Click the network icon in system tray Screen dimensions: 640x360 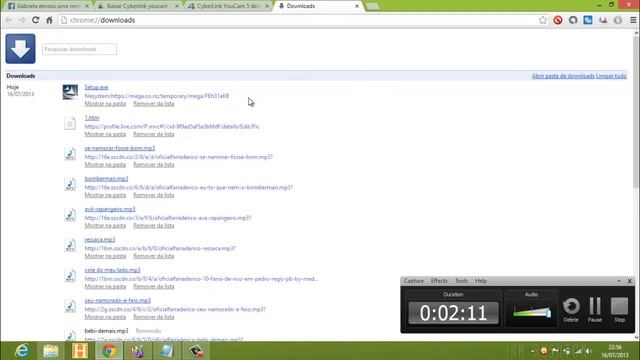point(578,351)
